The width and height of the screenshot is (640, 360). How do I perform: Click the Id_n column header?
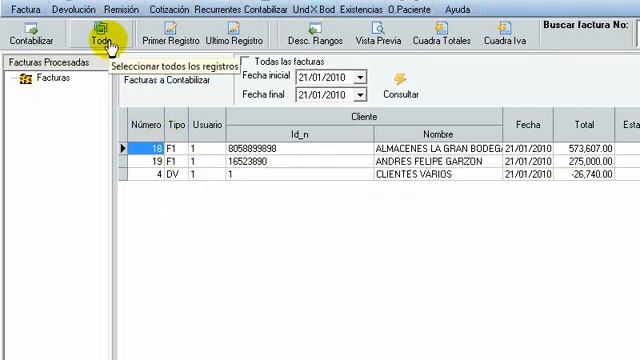coord(300,134)
